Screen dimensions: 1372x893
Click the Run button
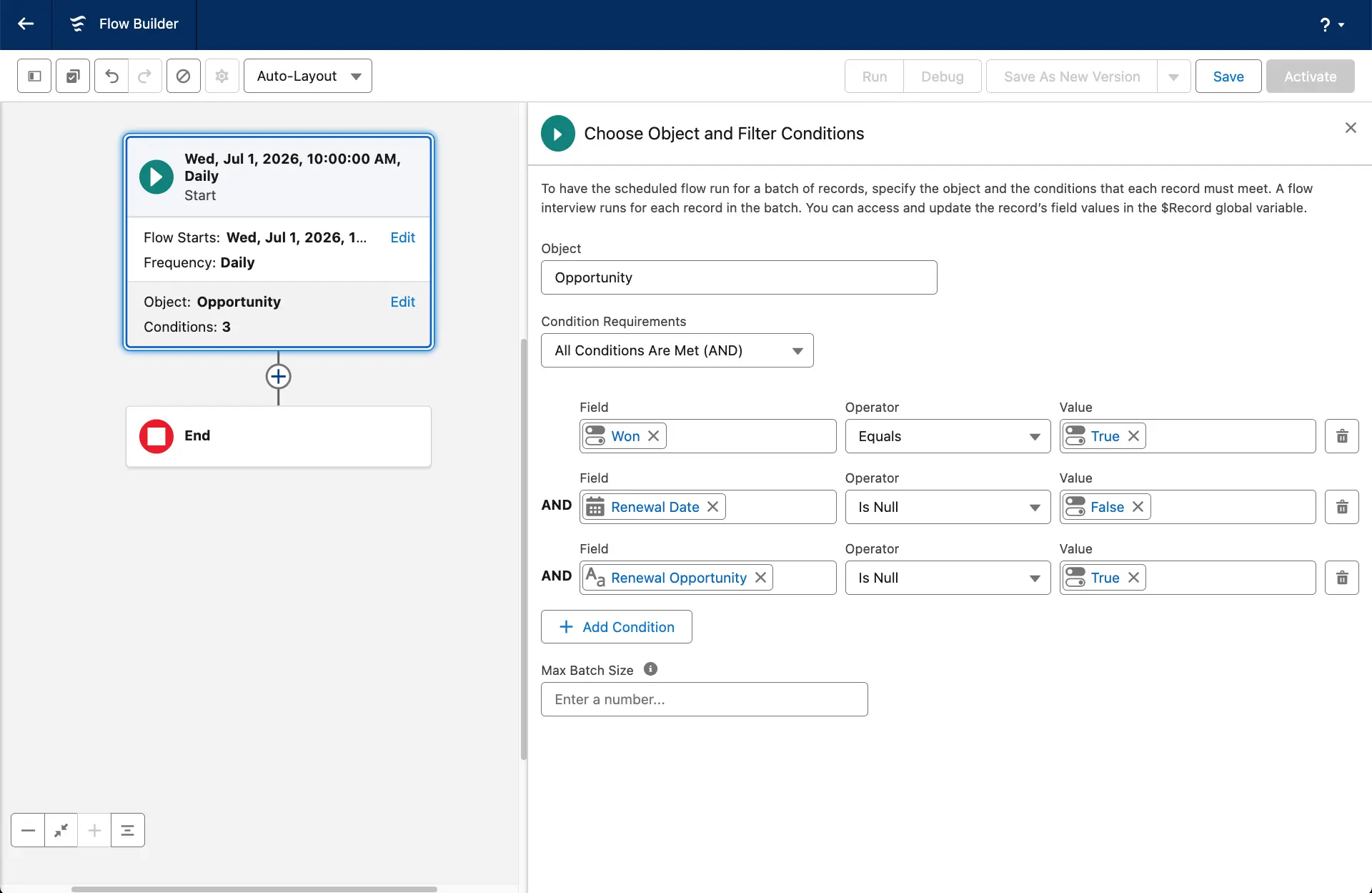click(x=874, y=77)
